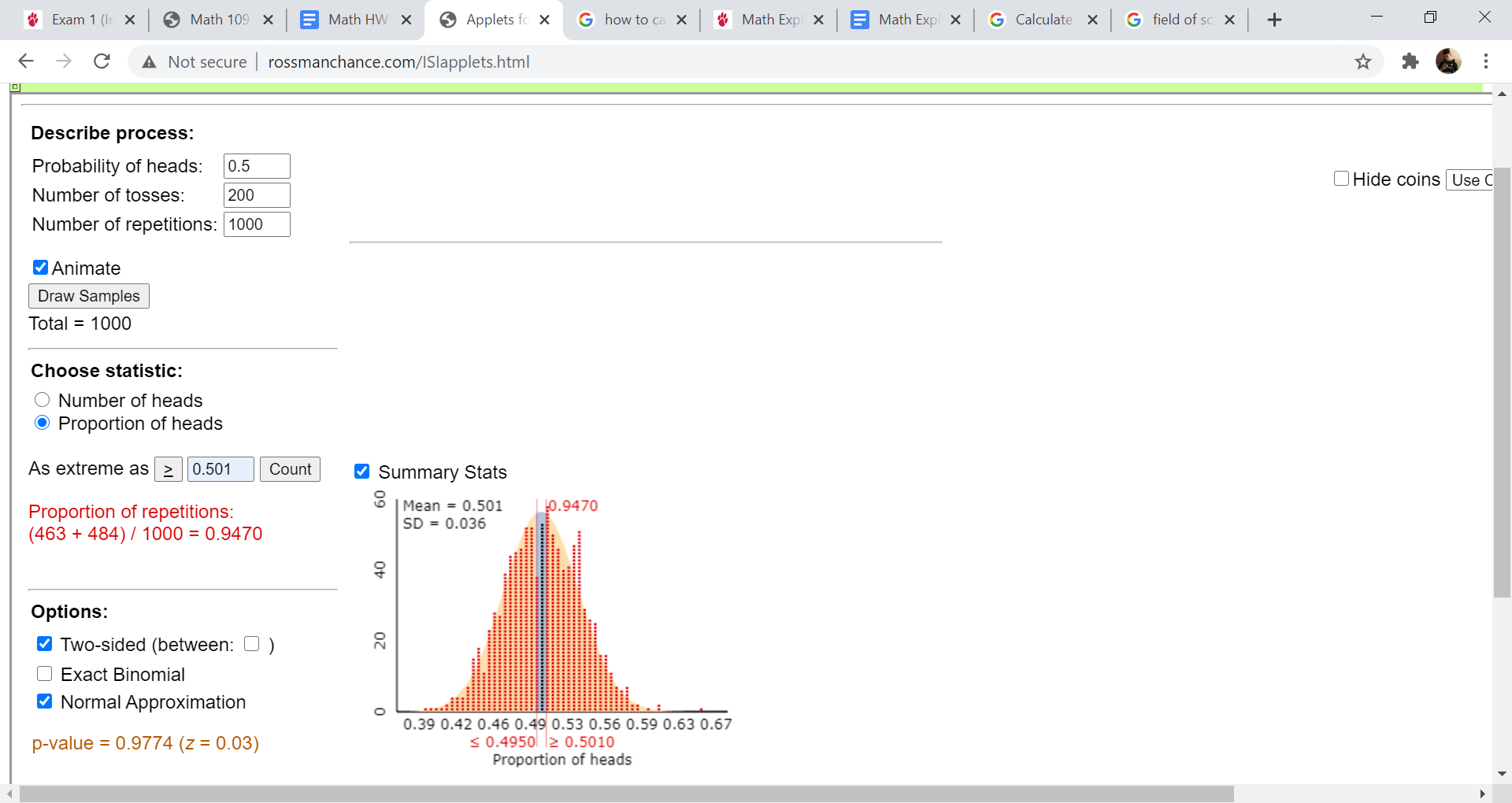Enable the Exact Binomial option
The width and height of the screenshot is (1512, 803).
pyautogui.click(x=45, y=674)
